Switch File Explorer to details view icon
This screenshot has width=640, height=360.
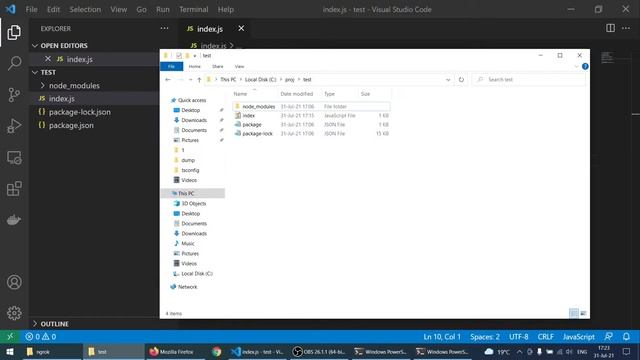[573, 313]
